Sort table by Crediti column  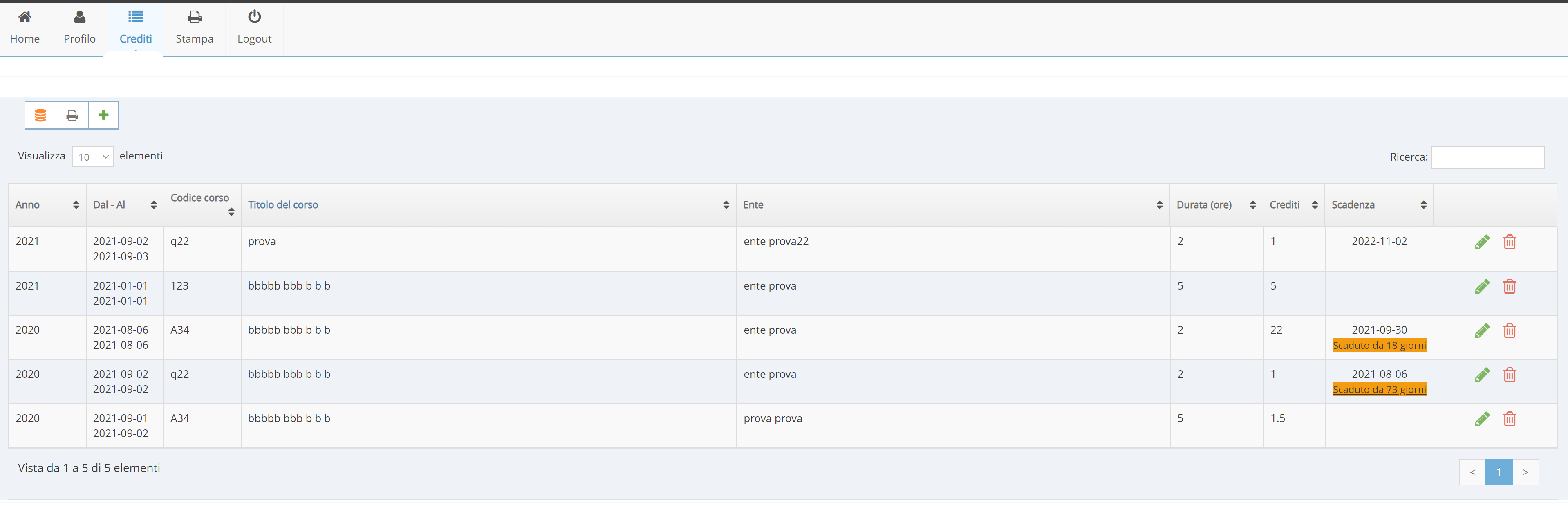[1293, 205]
